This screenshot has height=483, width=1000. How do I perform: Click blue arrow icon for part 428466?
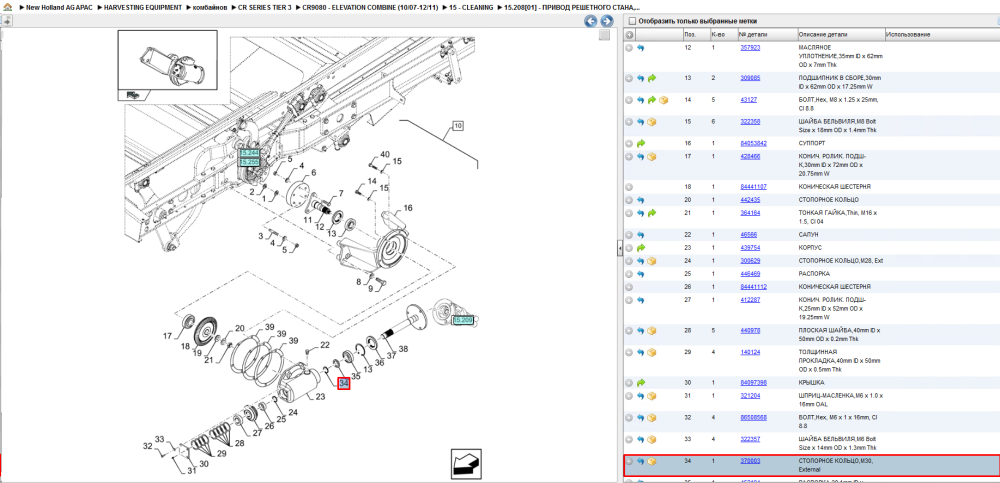click(x=641, y=156)
